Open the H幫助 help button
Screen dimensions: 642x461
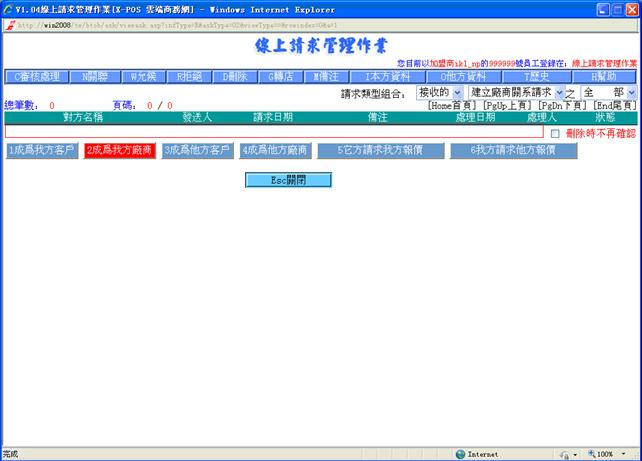pyautogui.click(x=603, y=76)
